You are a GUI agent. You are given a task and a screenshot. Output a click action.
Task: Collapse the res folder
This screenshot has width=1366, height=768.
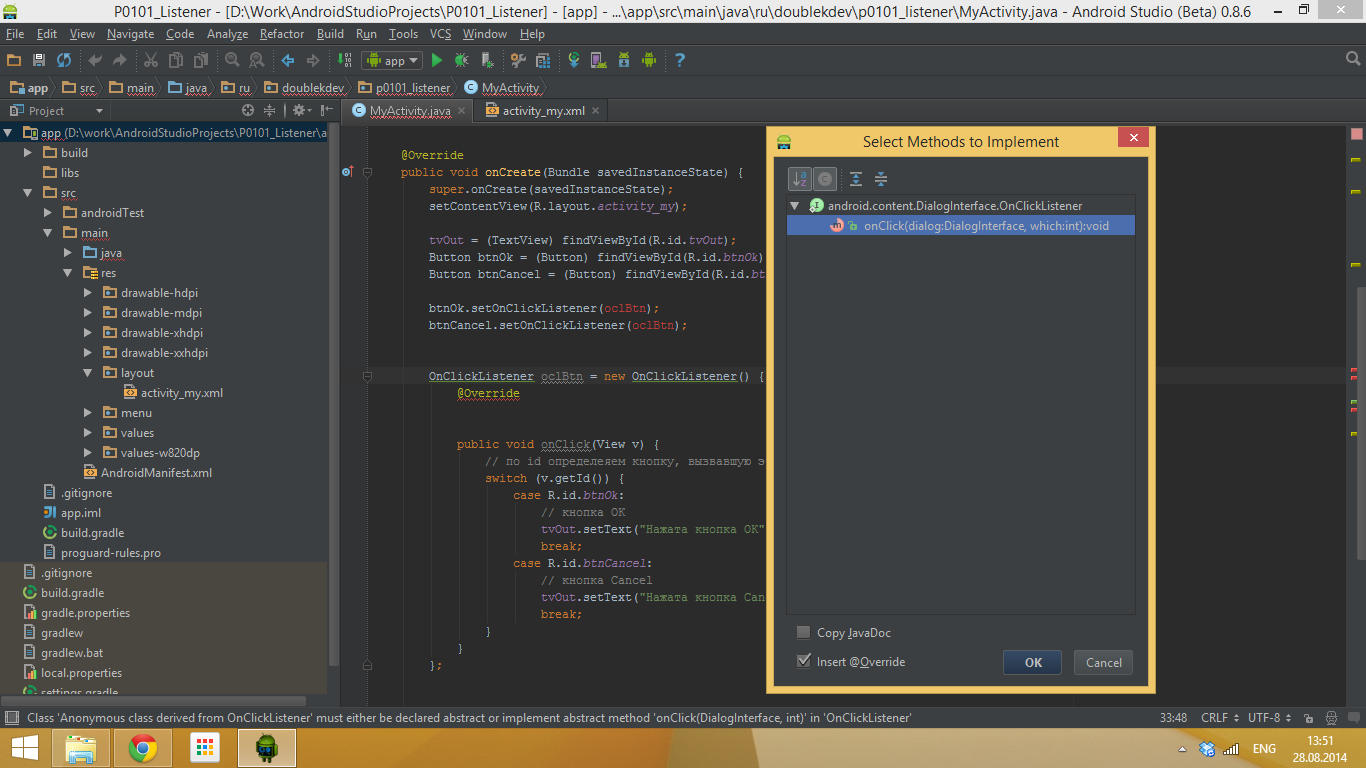tap(68, 273)
